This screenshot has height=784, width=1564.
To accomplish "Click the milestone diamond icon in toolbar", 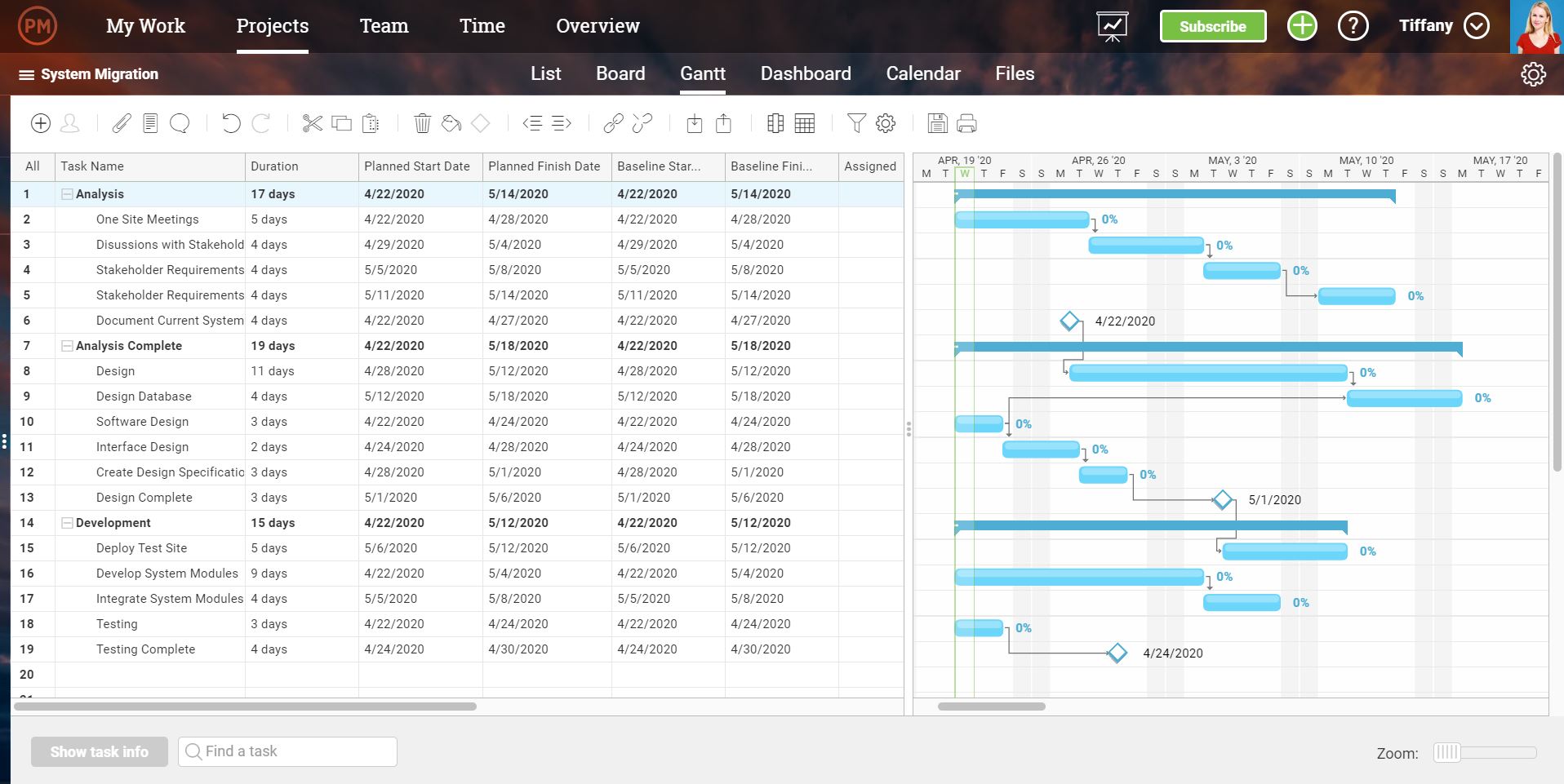I will [481, 123].
